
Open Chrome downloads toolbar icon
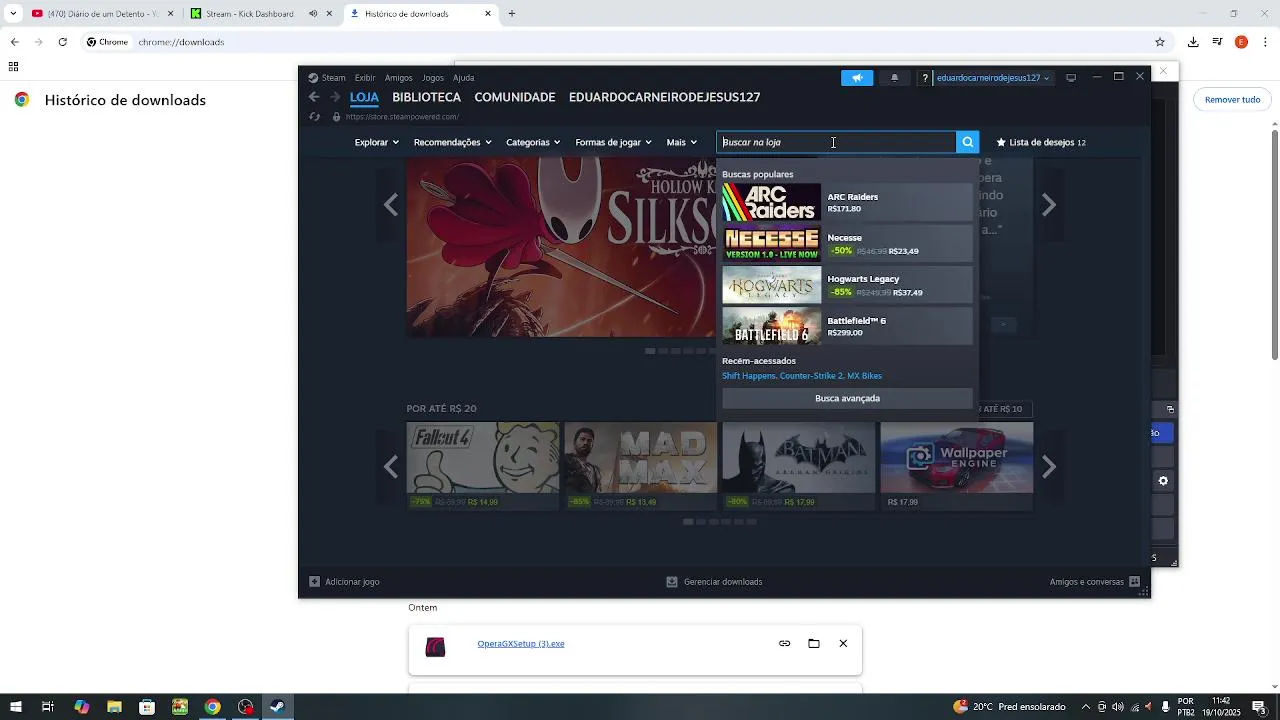click(x=1193, y=42)
